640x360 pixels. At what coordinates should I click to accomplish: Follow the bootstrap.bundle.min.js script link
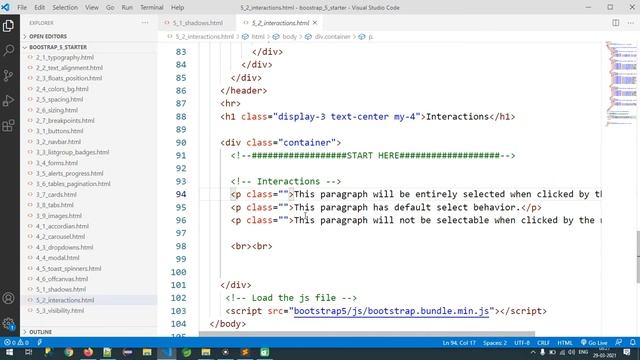click(x=391, y=311)
